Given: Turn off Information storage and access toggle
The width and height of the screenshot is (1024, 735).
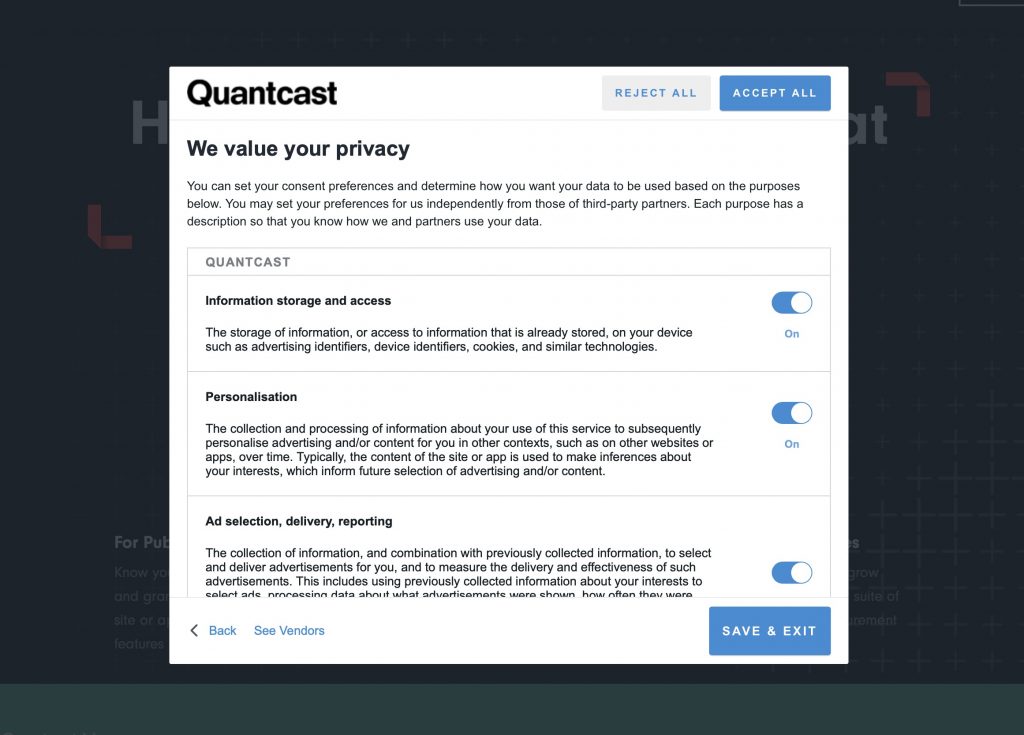Looking at the screenshot, I should [x=791, y=303].
